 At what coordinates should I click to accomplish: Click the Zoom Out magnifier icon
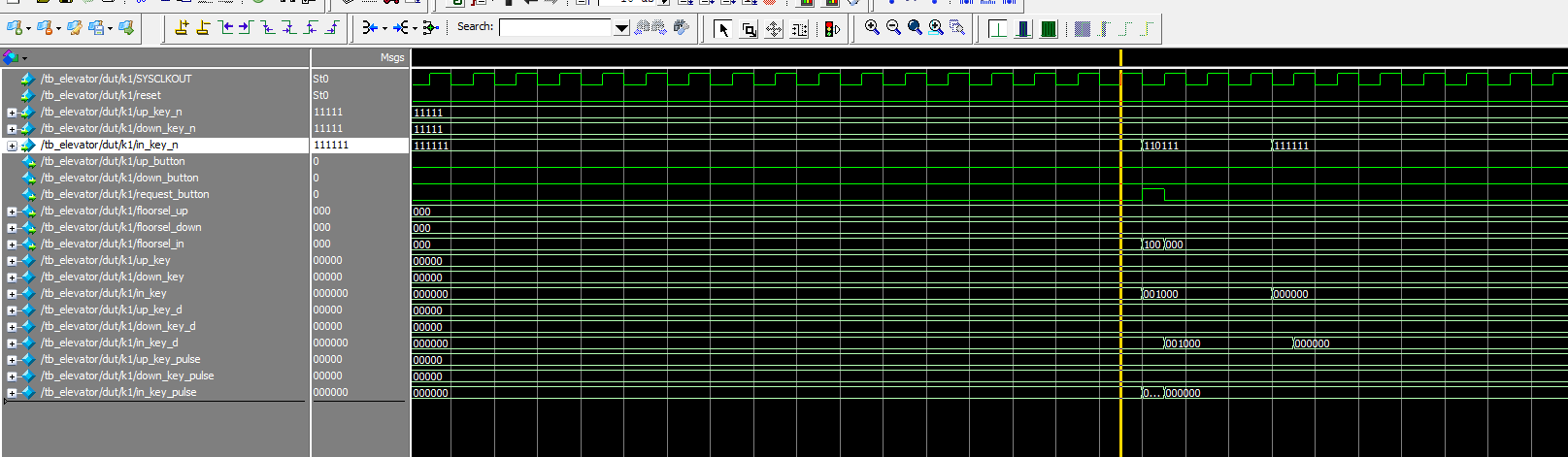(x=893, y=28)
